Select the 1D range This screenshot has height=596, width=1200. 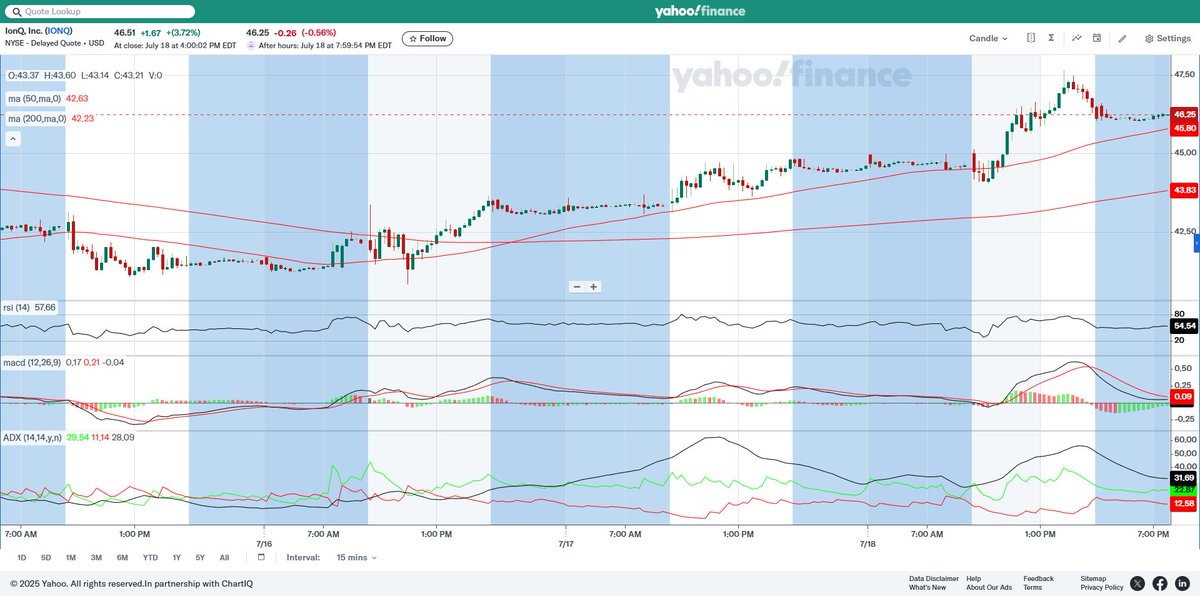click(22, 557)
